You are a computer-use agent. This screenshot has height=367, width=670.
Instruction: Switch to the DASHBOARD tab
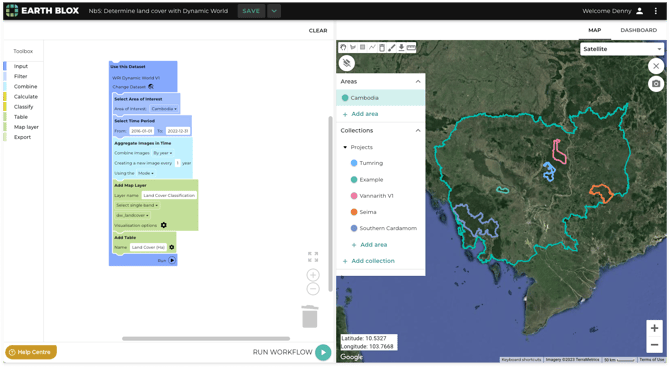638,30
